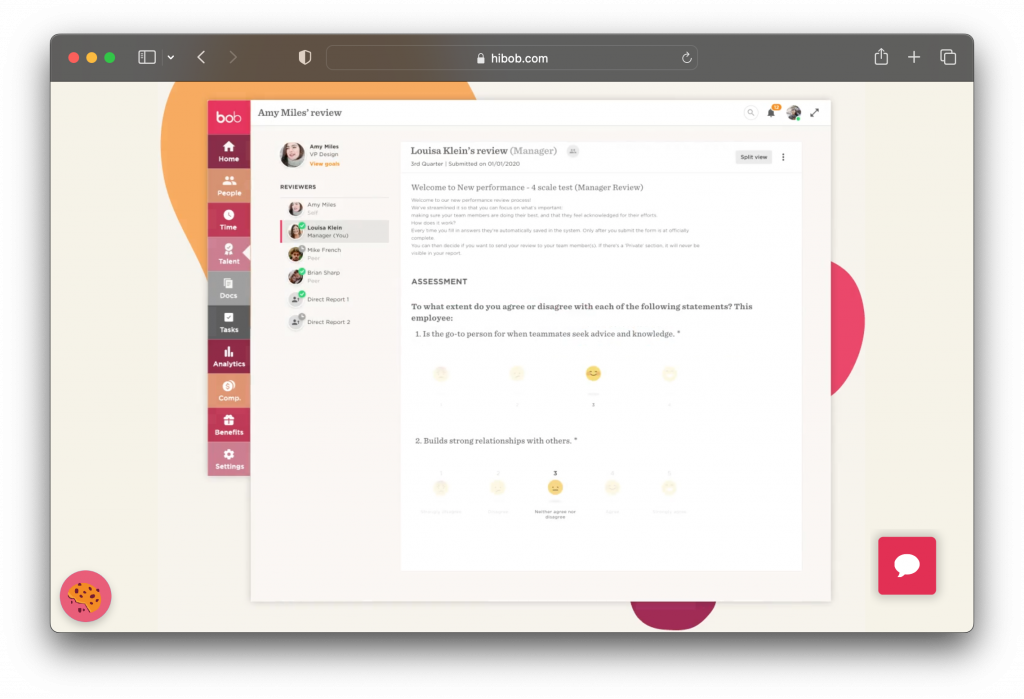Image resolution: width=1024 pixels, height=699 pixels.
Task: Select Direct Report 1 reviewer
Action: tap(334, 299)
